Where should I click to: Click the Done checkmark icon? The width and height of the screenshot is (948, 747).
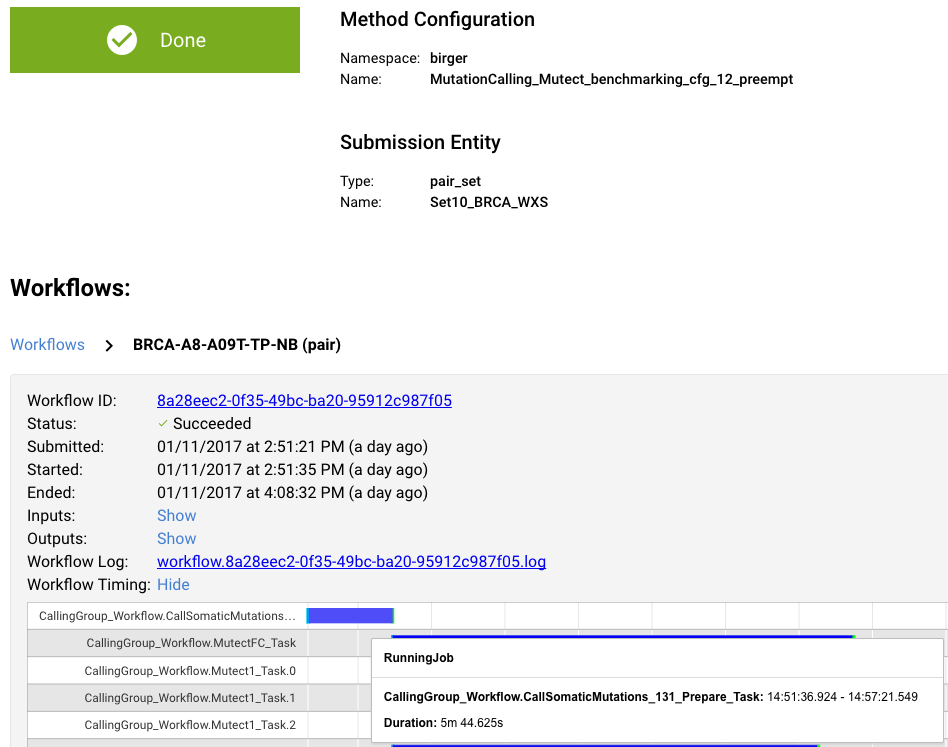click(122, 40)
